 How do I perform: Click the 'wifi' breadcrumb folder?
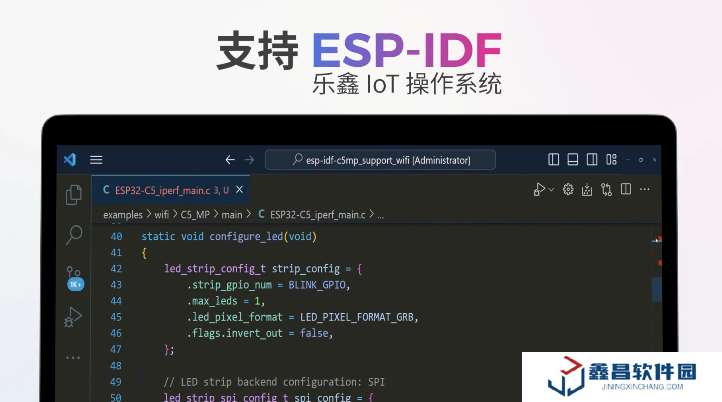[161, 214]
